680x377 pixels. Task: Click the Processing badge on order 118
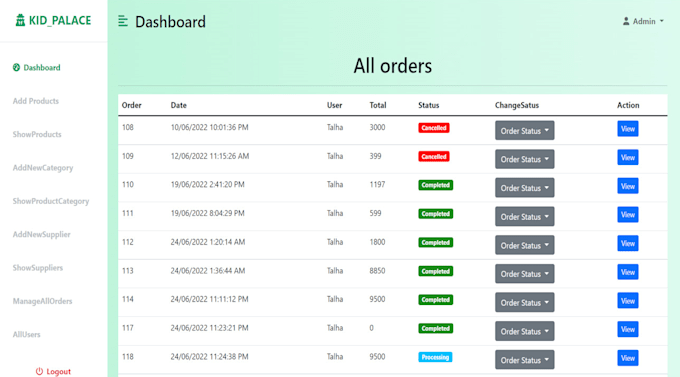coord(435,357)
